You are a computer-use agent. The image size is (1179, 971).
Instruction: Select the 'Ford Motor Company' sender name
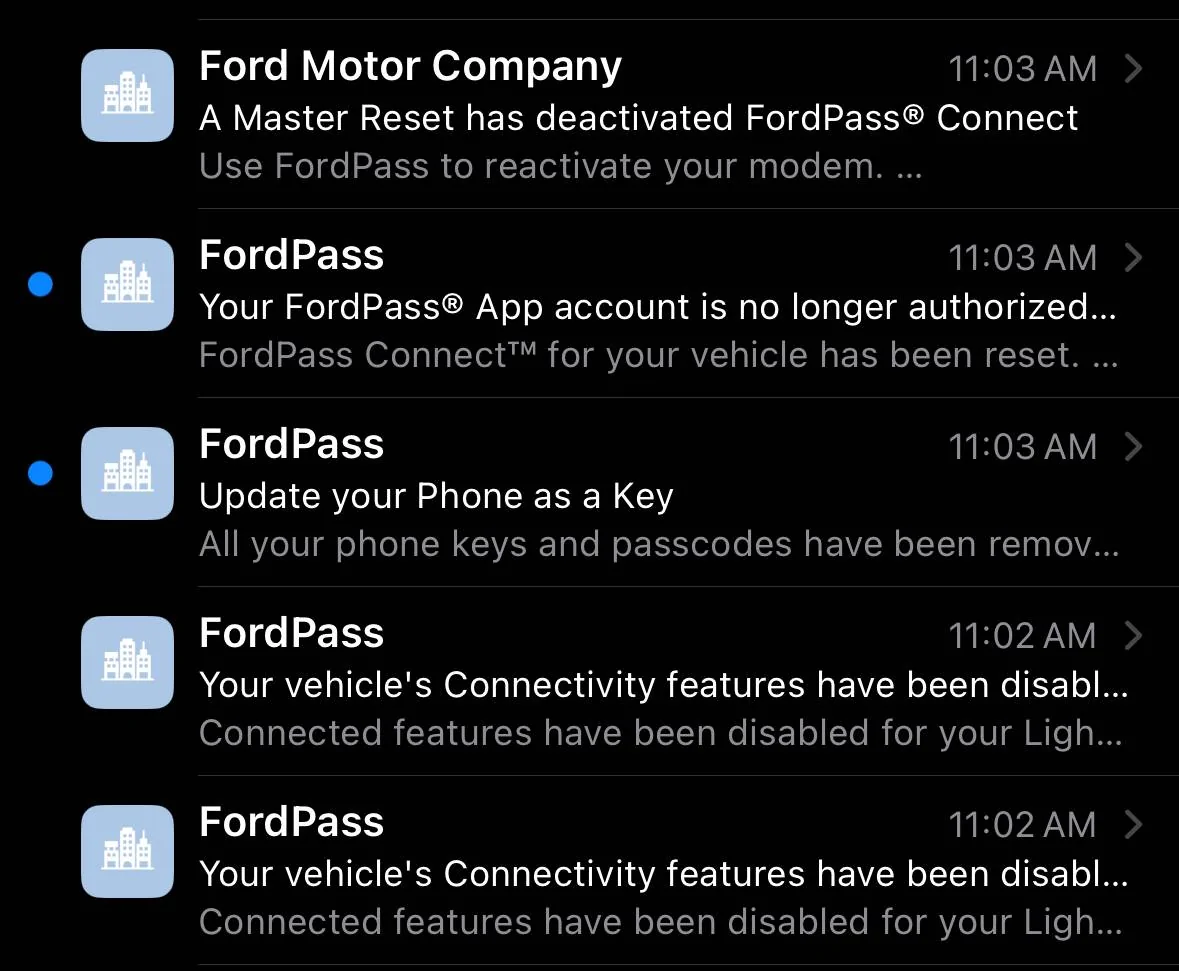[410, 67]
